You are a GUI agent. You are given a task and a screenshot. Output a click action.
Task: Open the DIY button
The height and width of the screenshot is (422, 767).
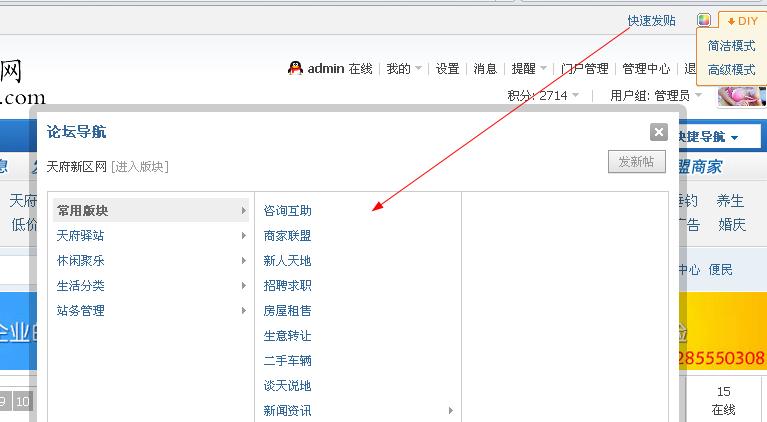(743, 21)
